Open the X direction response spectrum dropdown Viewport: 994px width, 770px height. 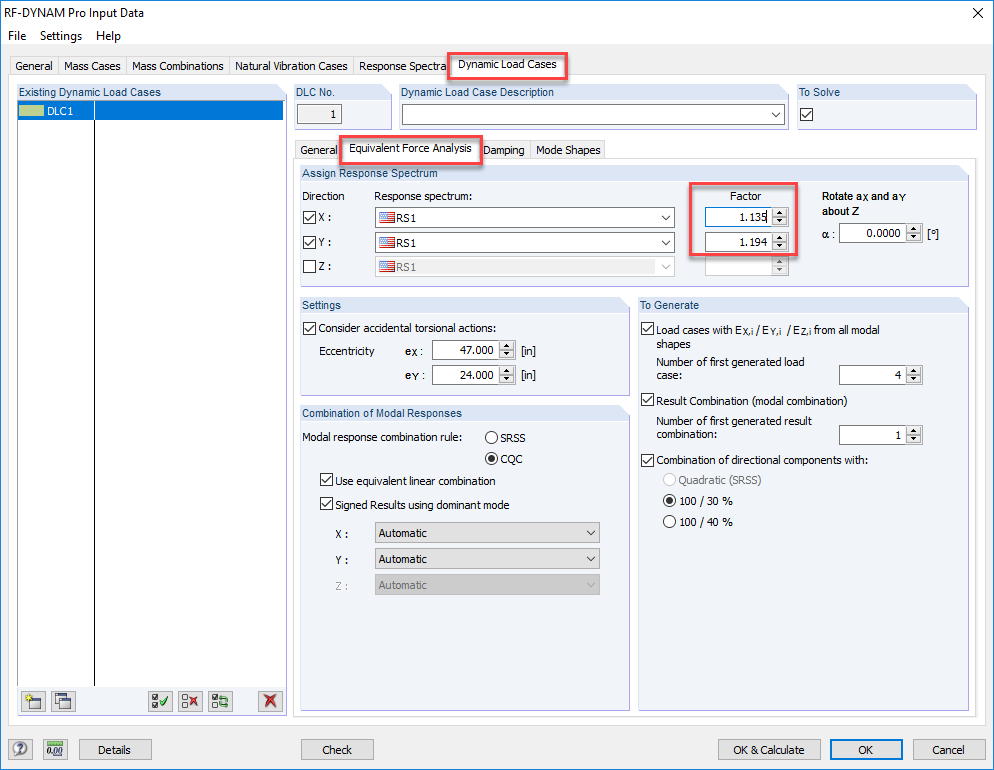666,217
